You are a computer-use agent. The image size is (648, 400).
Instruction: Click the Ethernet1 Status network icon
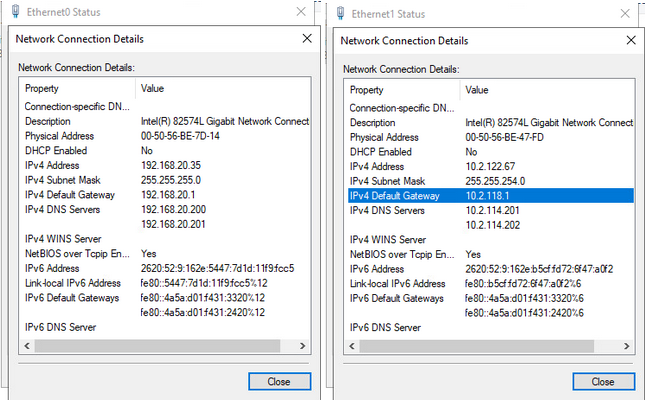341,13
